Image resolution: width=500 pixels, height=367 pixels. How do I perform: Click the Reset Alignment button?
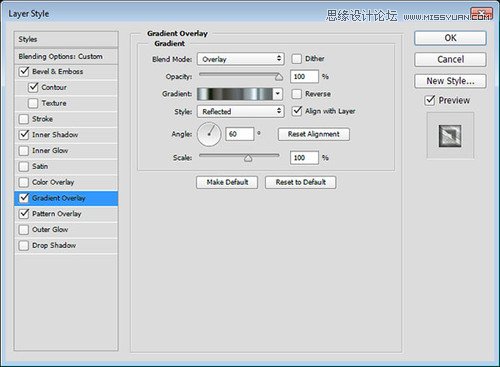[x=314, y=134]
